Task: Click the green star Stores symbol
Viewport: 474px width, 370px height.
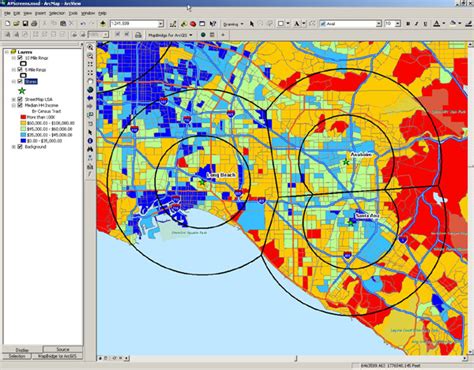Action: [22, 91]
